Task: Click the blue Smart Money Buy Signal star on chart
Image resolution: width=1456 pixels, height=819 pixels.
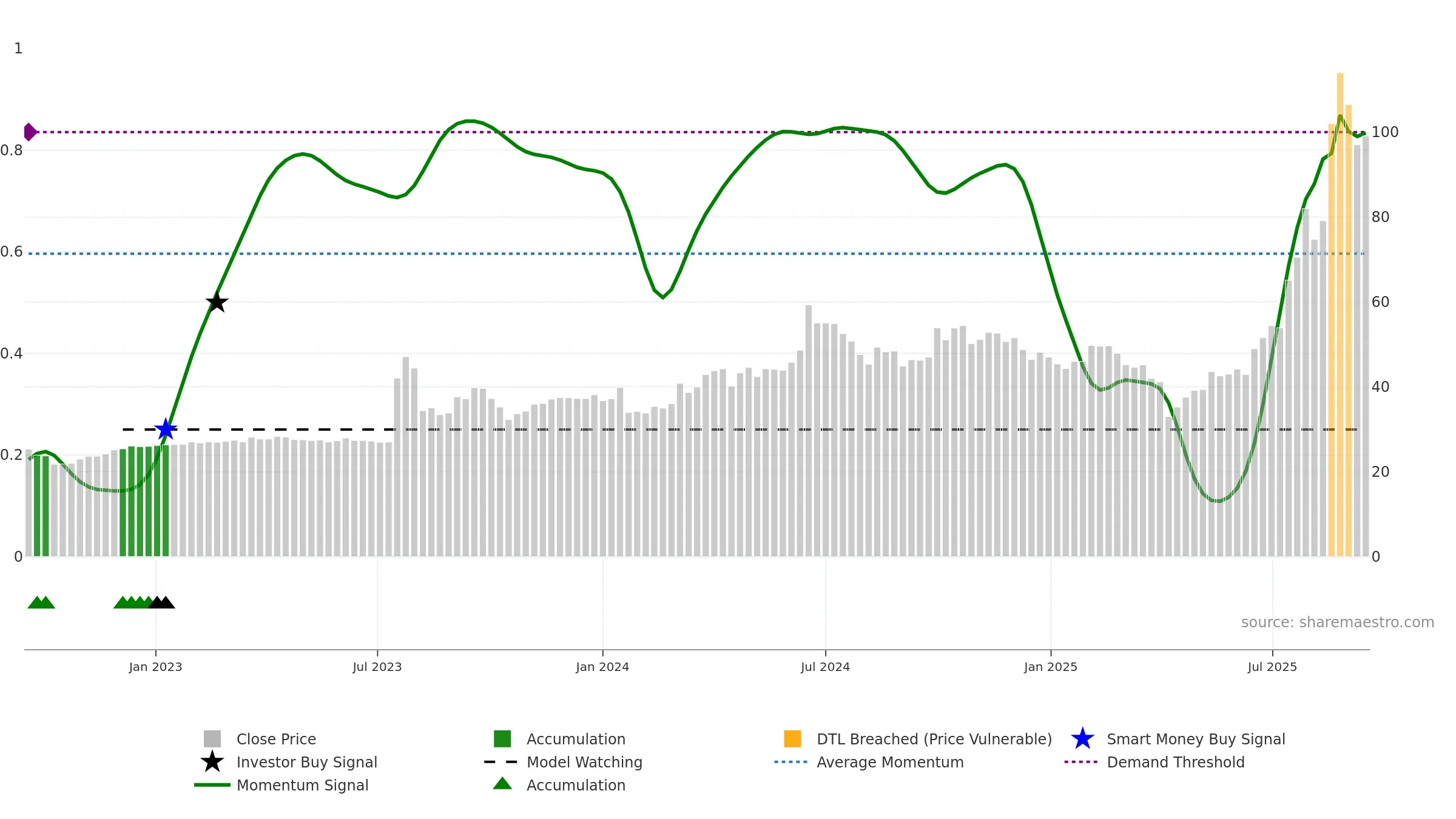Action: 166,429
